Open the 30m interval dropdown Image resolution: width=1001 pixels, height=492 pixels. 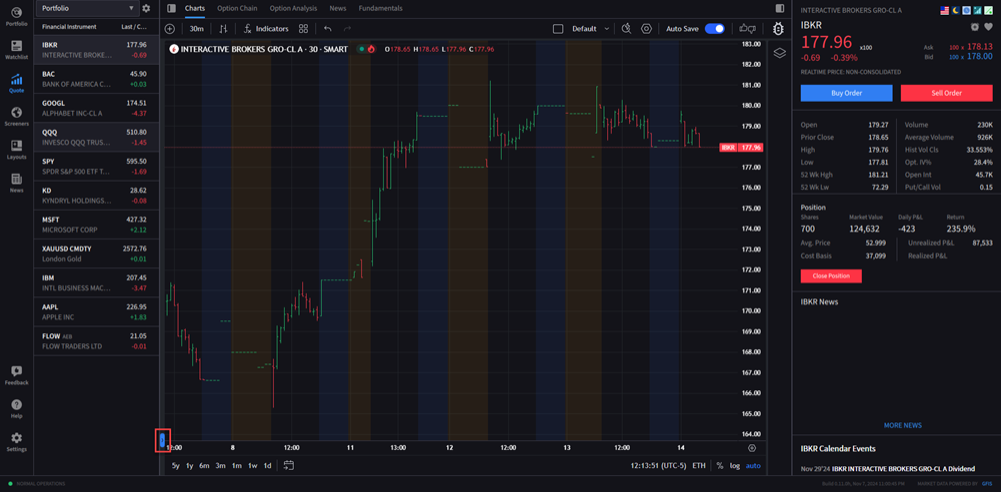coord(197,29)
